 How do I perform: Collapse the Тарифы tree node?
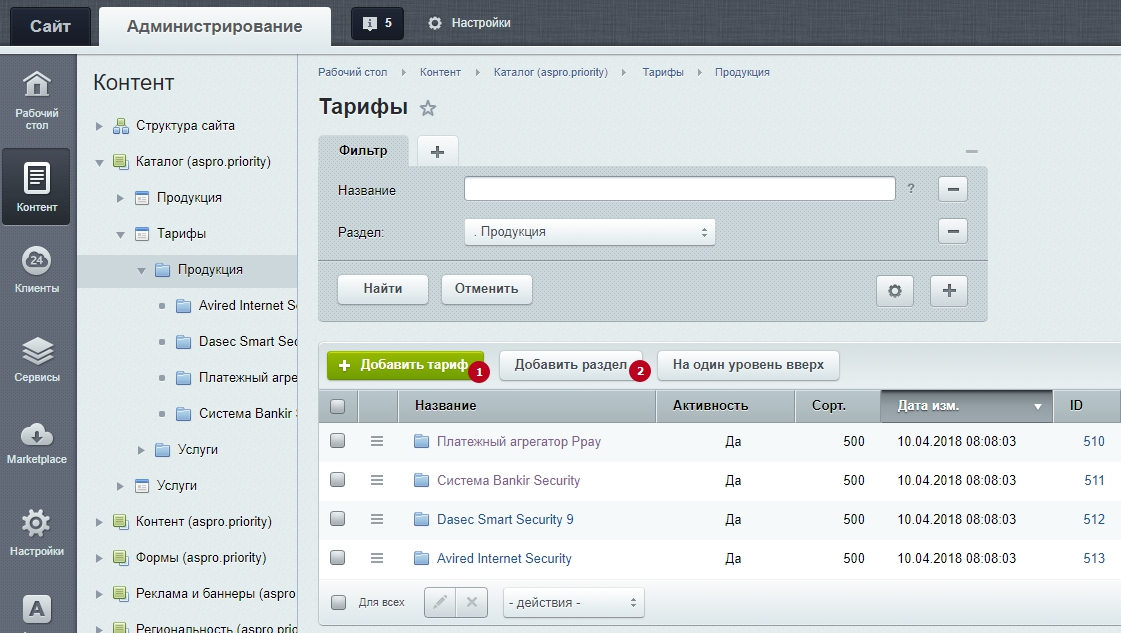coord(120,235)
